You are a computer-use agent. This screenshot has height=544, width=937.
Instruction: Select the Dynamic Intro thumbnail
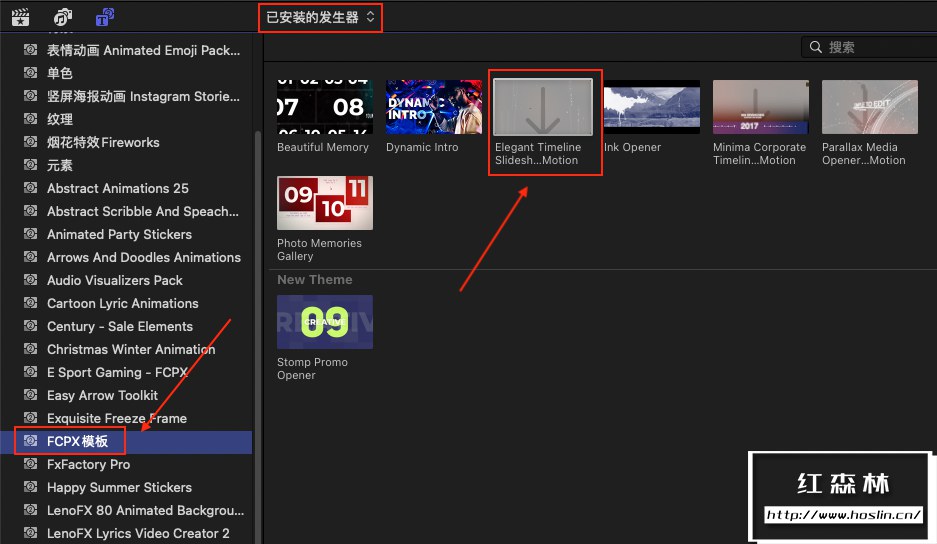434,107
